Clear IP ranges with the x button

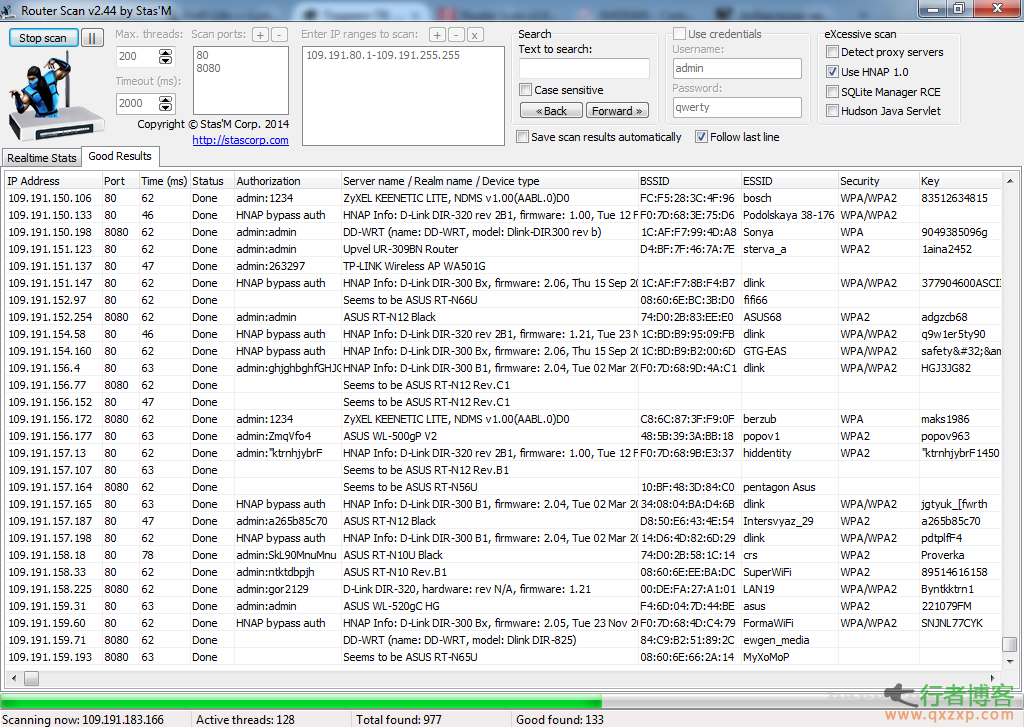[x=475, y=35]
